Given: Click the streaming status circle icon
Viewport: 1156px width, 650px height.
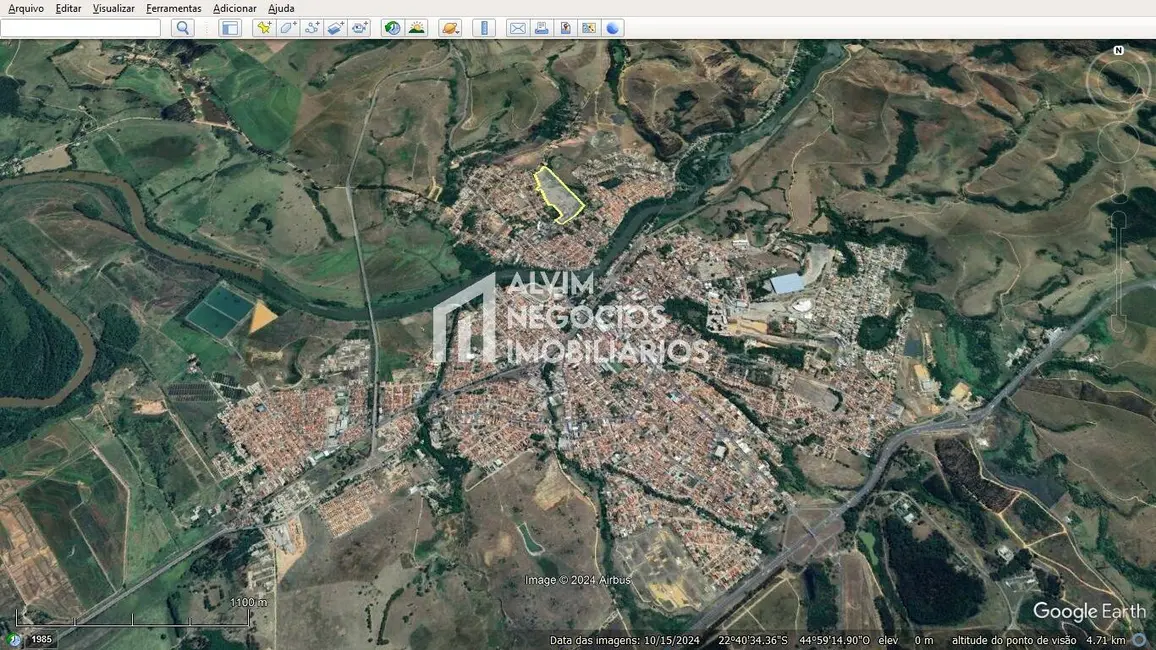Looking at the screenshot, I should (x=1141, y=640).
